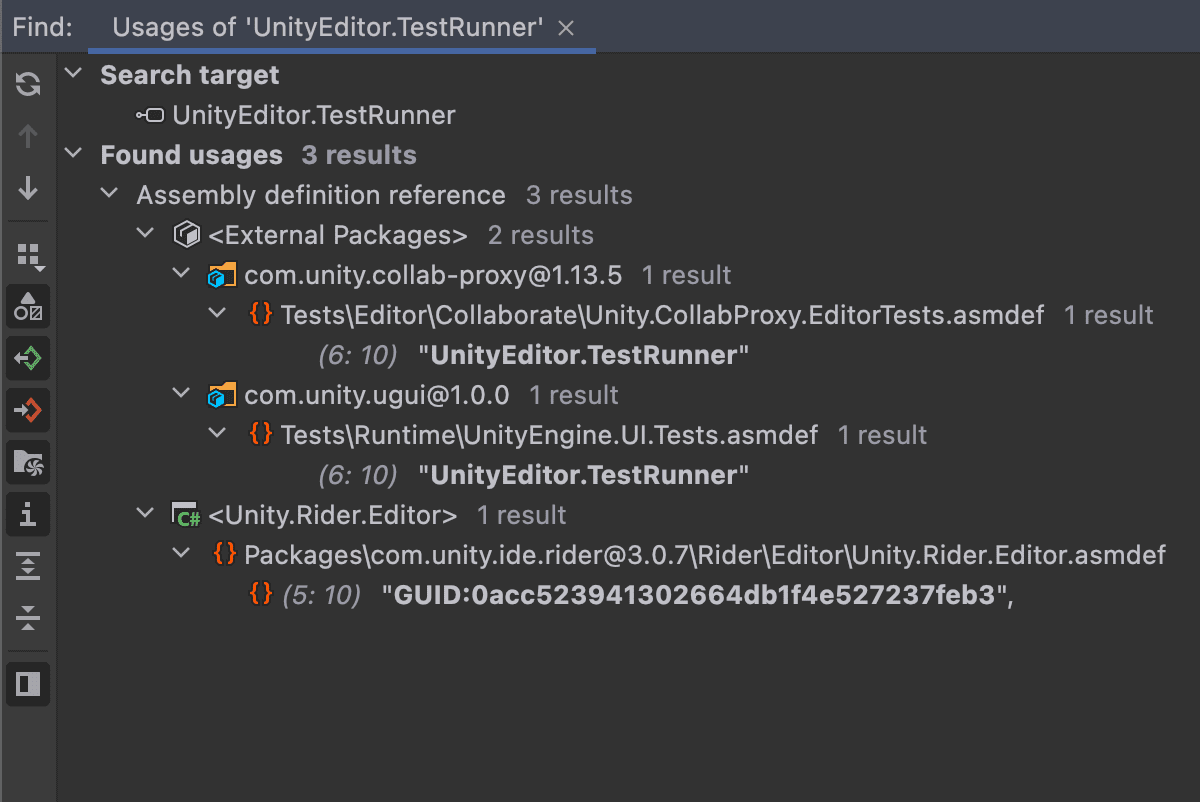This screenshot has width=1200, height=802.
Task: Rerun the find usages search
Action: 28,84
